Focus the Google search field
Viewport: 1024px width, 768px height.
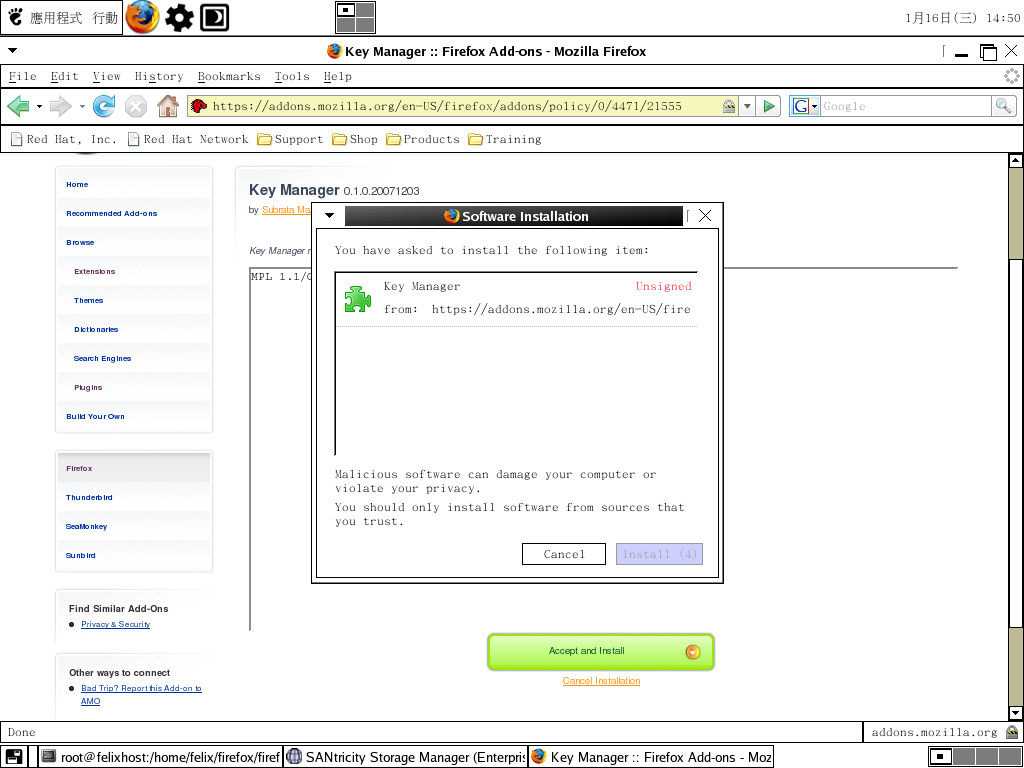[905, 106]
